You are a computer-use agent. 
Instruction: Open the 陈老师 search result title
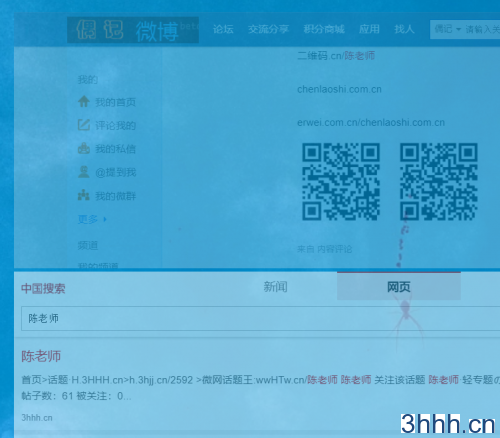pyautogui.click(x=41, y=356)
